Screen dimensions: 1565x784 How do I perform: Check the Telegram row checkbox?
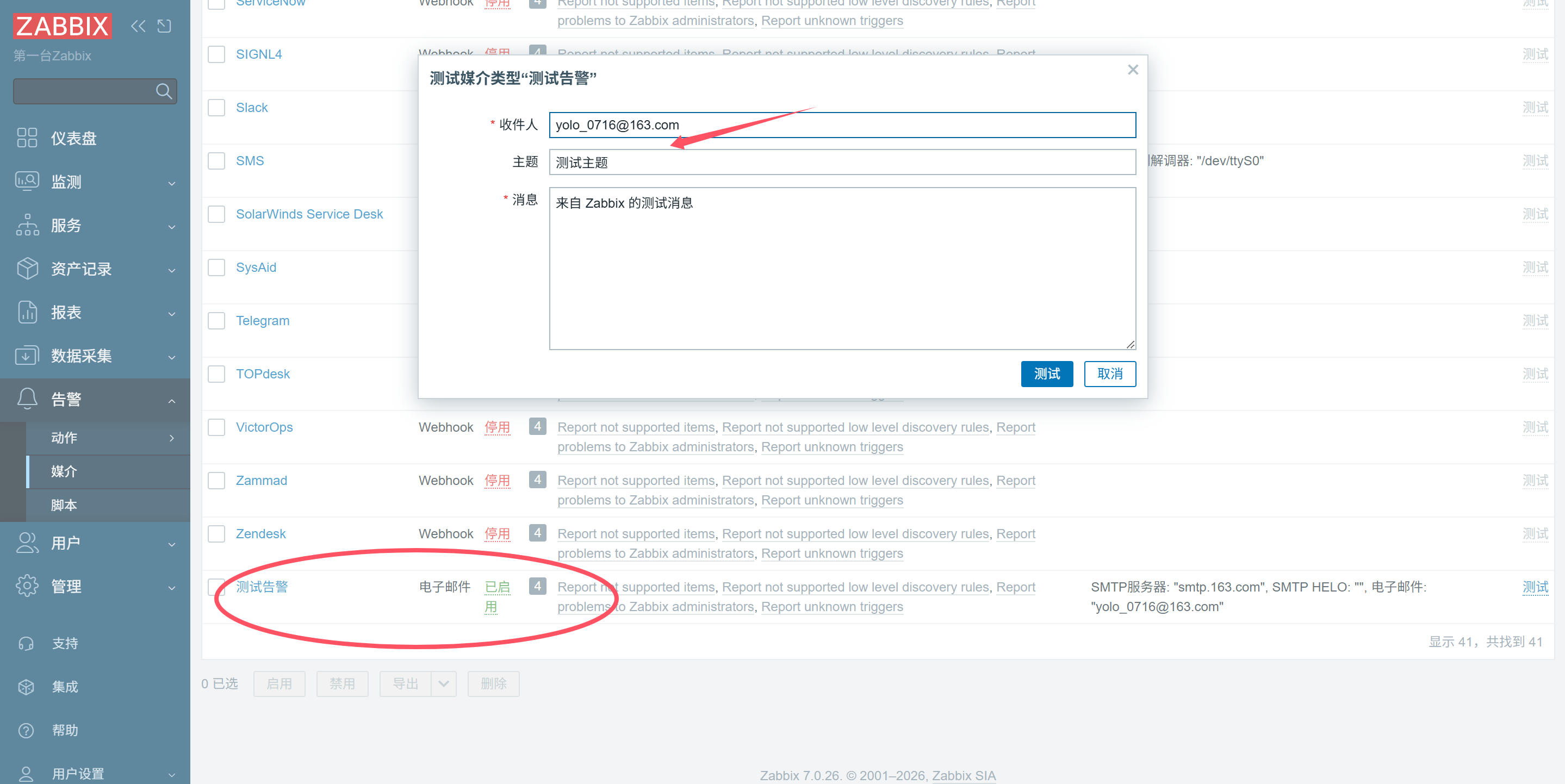(216, 321)
